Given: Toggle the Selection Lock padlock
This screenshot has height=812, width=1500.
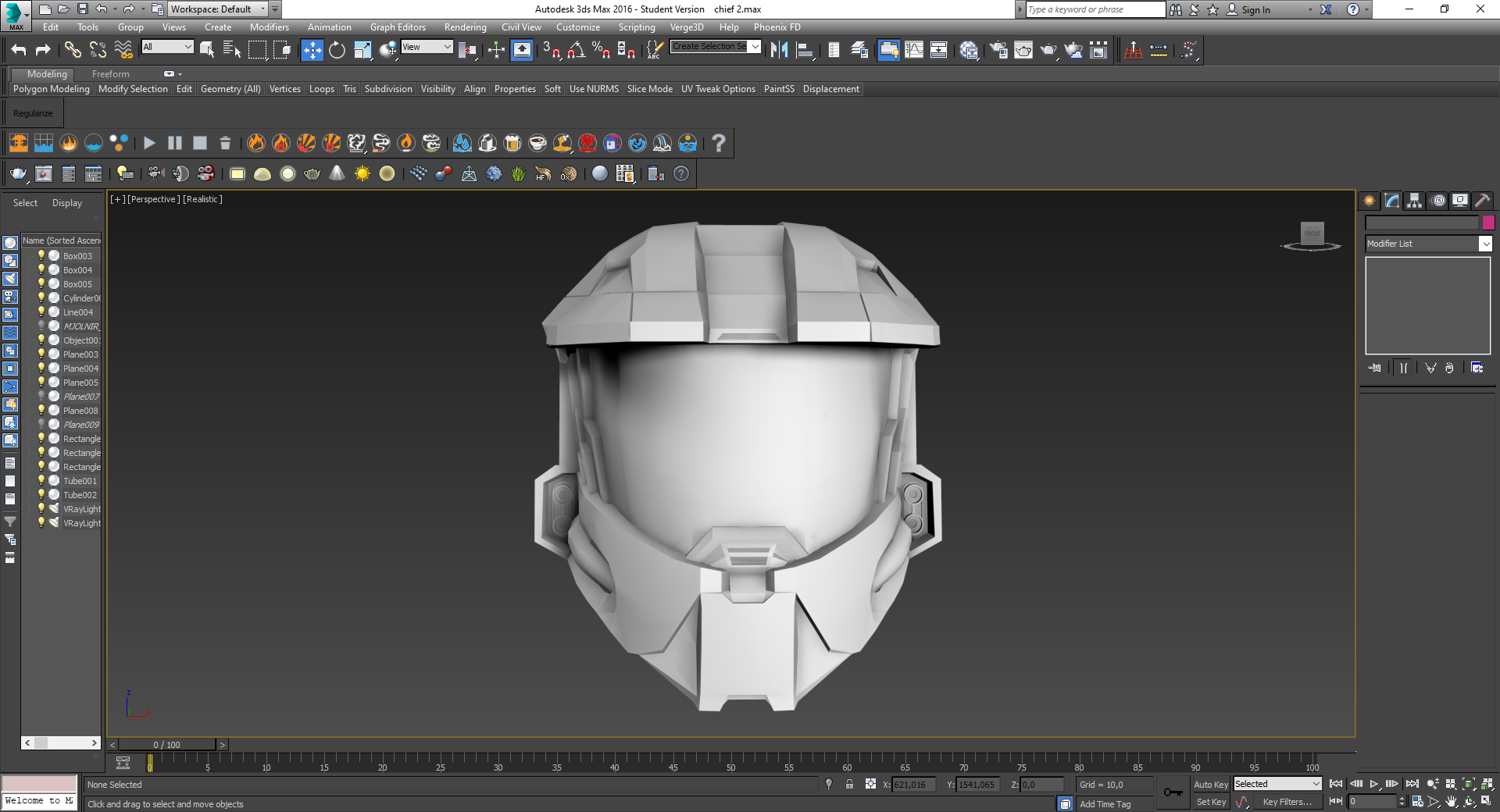Looking at the screenshot, I should click(x=849, y=784).
